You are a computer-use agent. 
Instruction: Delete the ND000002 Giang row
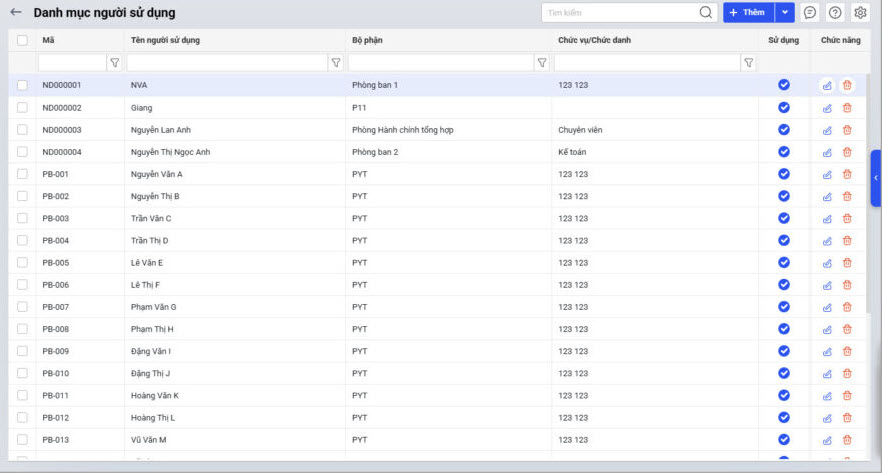(x=847, y=108)
